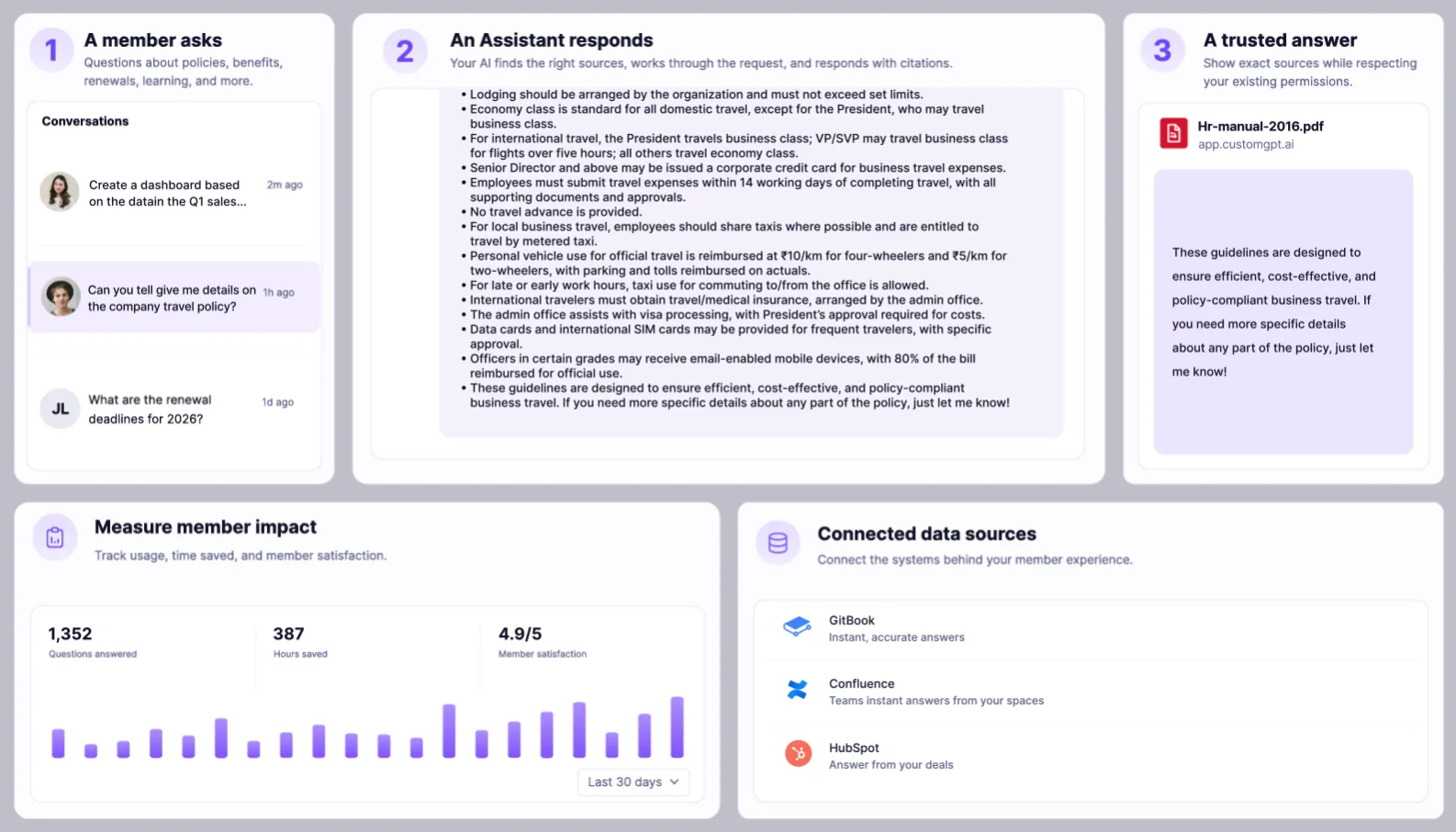The width and height of the screenshot is (1456, 832).
Task: Click the 'A trusted answer' heading
Action: pos(1280,40)
